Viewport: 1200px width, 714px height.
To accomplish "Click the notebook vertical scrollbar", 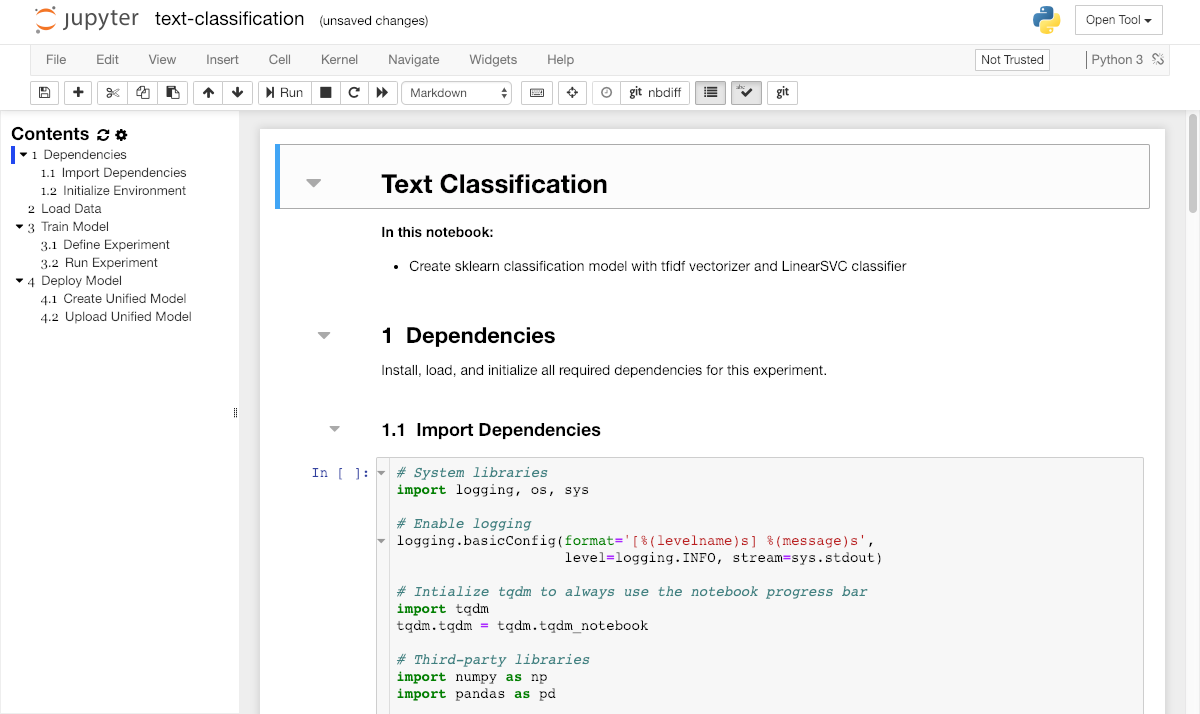I will (x=1192, y=163).
